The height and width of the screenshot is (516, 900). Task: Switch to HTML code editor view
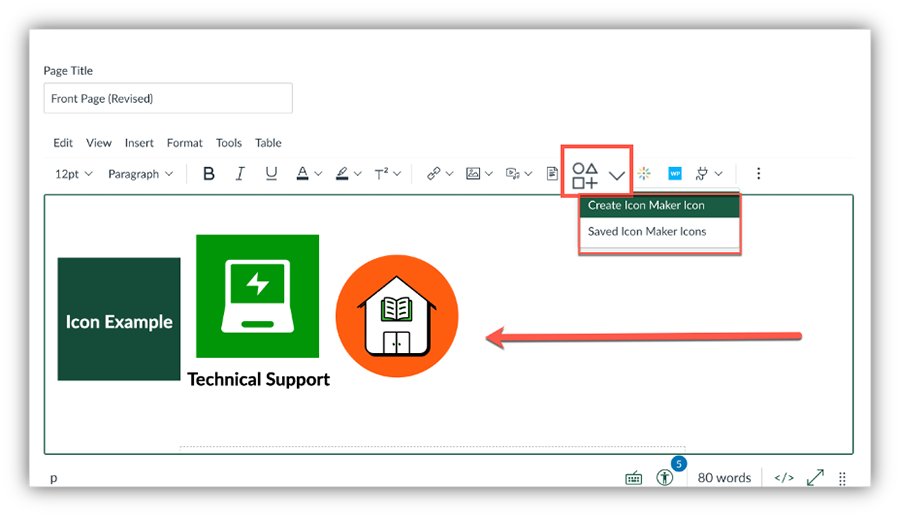coord(784,478)
